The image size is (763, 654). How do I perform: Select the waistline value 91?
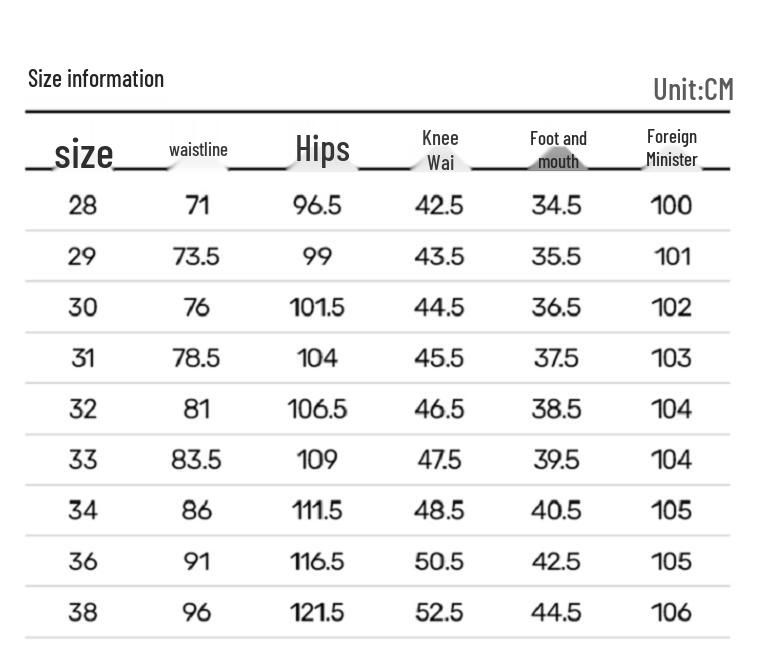point(197,562)
